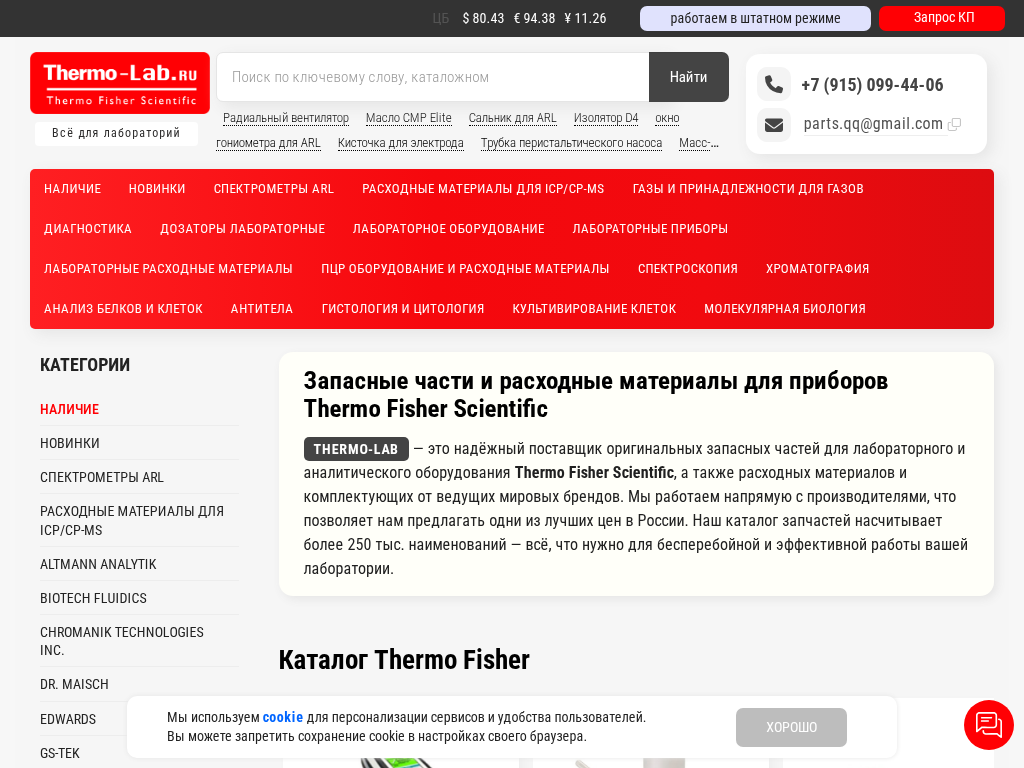1024x768 pixels.
Task: Open АНТИТЕЛА menu item
Action: (262, 308)
